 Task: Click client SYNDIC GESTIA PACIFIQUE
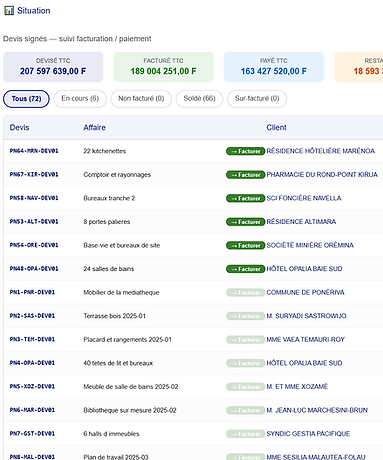pyautogui.click(x=308, y=434)
